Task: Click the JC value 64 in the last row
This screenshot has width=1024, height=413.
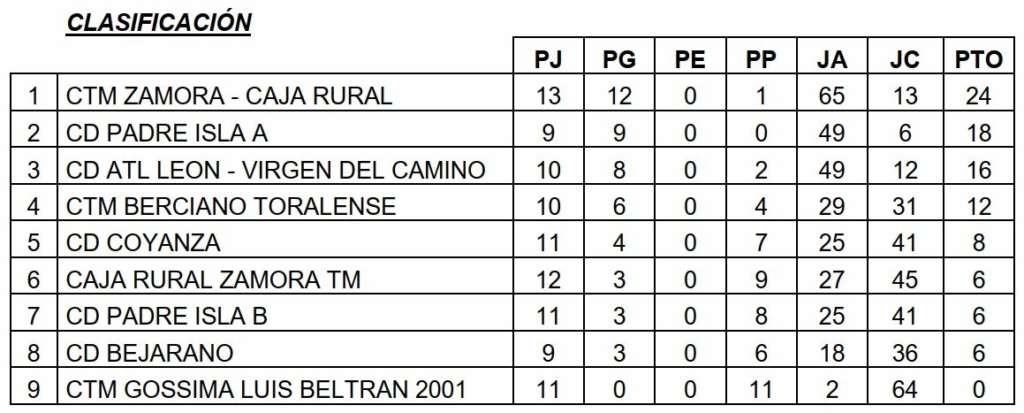Action: 904,390
